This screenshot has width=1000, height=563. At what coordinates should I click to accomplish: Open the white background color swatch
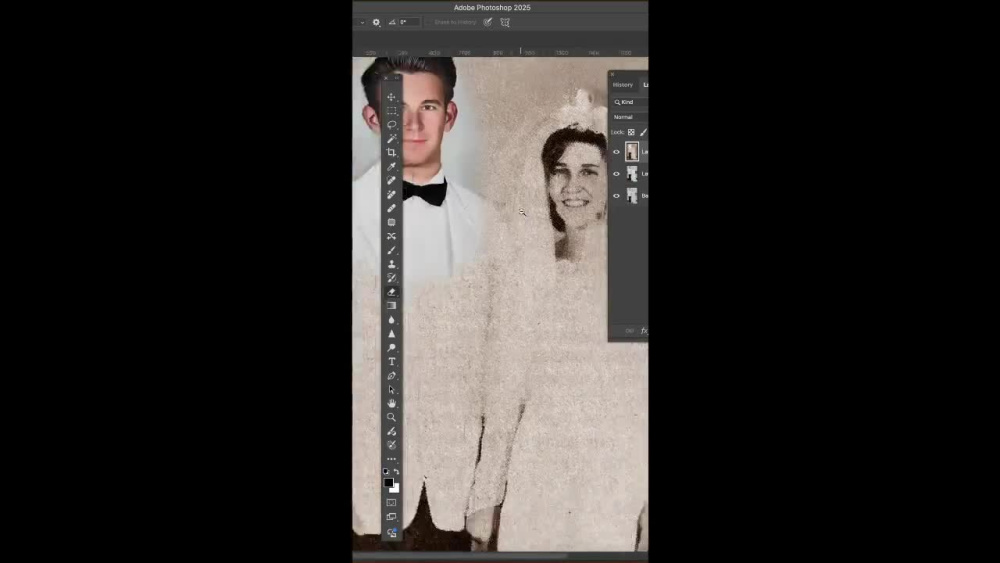pos(395,489)
